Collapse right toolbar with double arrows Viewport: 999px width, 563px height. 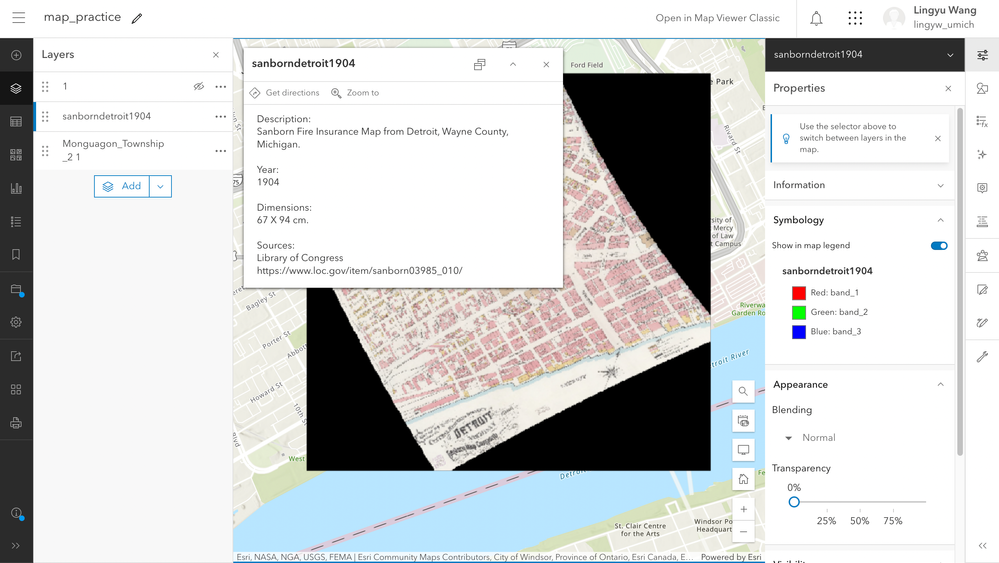(x=982, y=546)
